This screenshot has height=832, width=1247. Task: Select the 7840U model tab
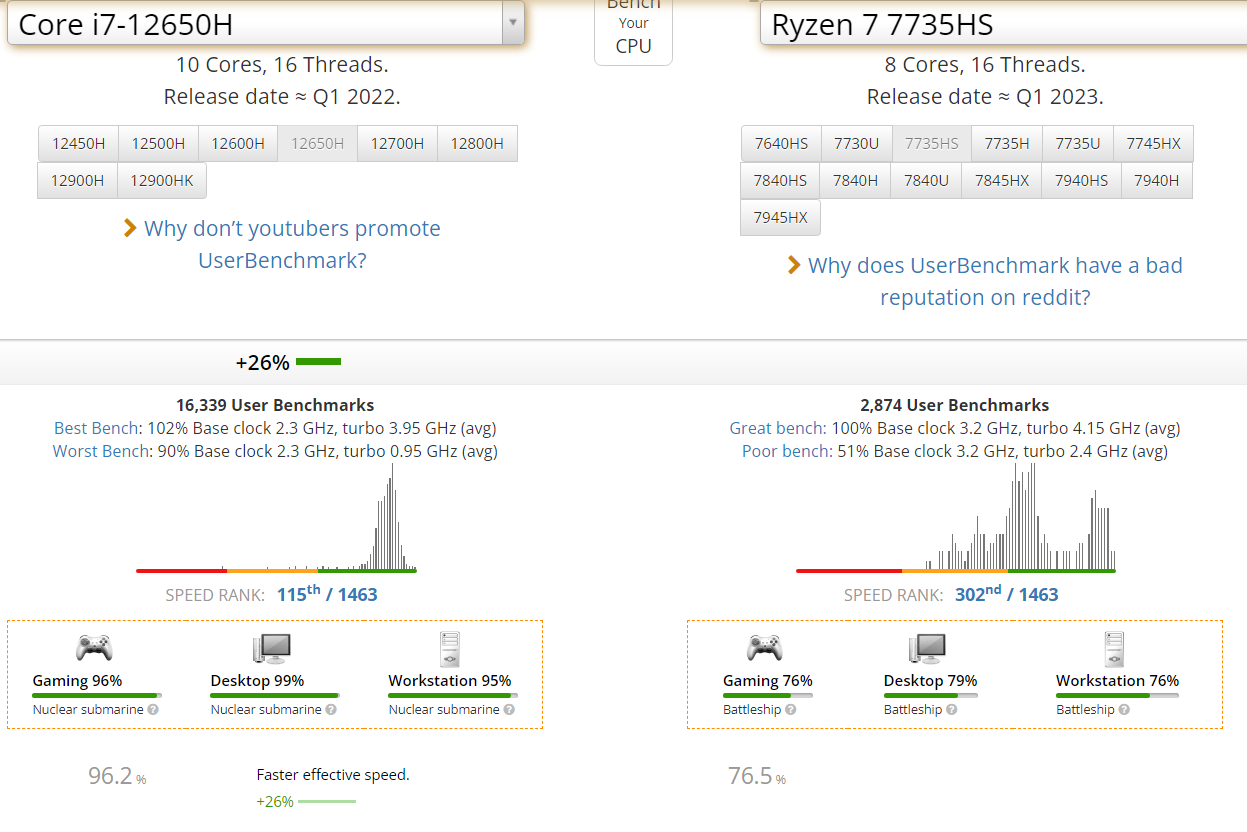(x=926, y=180)
